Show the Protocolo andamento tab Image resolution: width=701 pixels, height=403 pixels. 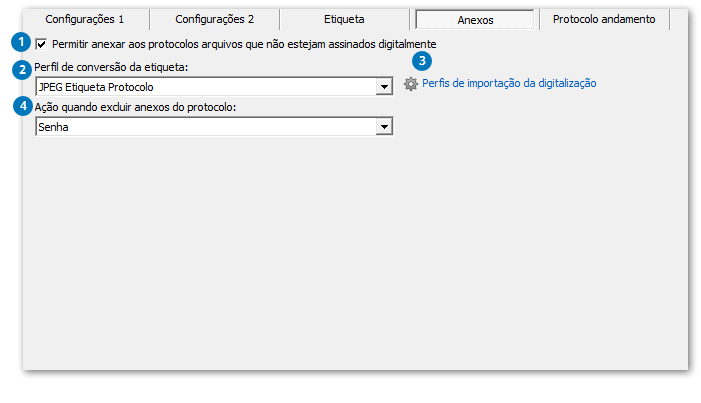click(x=604, y=19)
